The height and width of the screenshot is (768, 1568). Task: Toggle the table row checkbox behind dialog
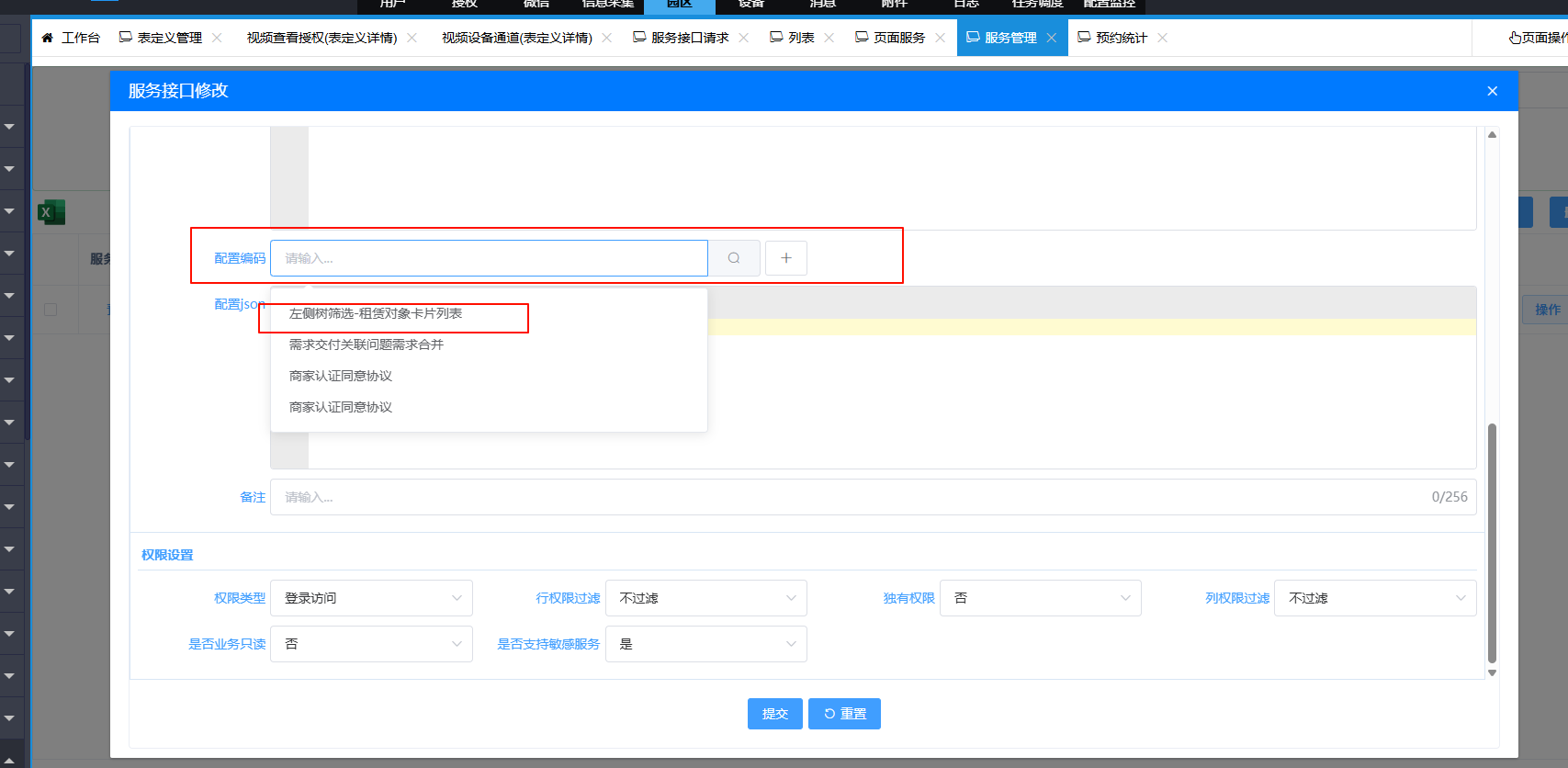(51, 310)
